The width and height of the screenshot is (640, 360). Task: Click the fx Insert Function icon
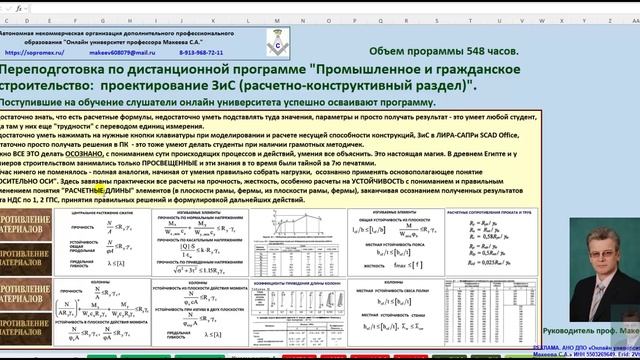click(x=19, y=9)
